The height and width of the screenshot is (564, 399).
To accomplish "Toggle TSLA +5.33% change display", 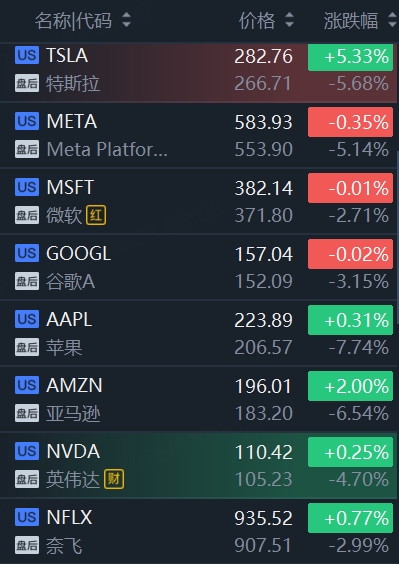I will (350, 57).
